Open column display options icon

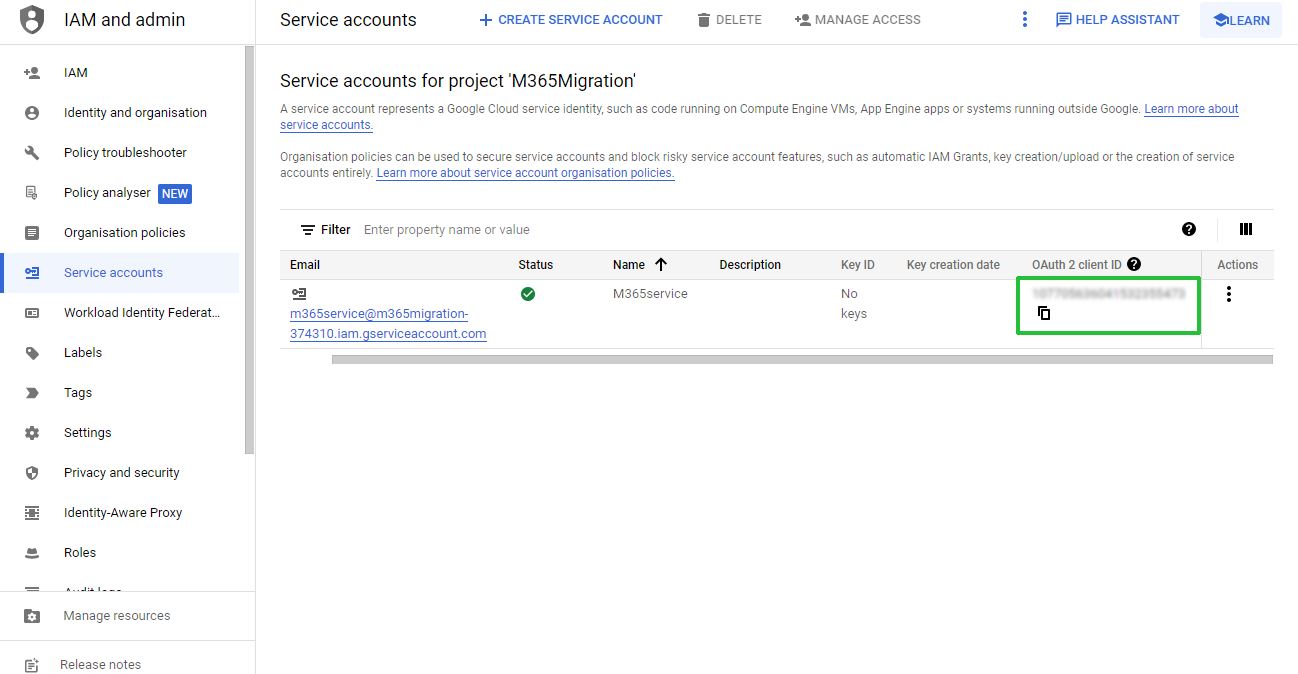[x=1246, y=229]
